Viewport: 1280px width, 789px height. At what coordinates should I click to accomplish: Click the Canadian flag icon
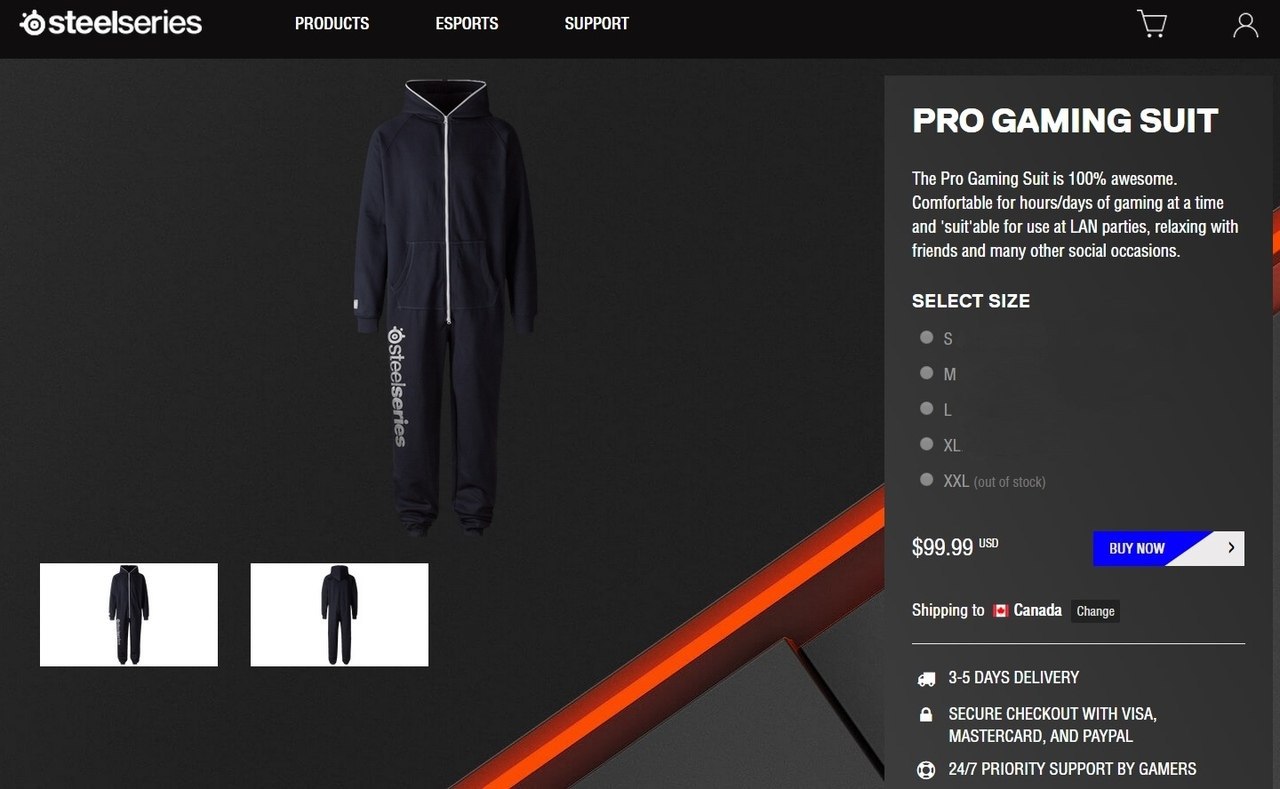(1001, 610)
